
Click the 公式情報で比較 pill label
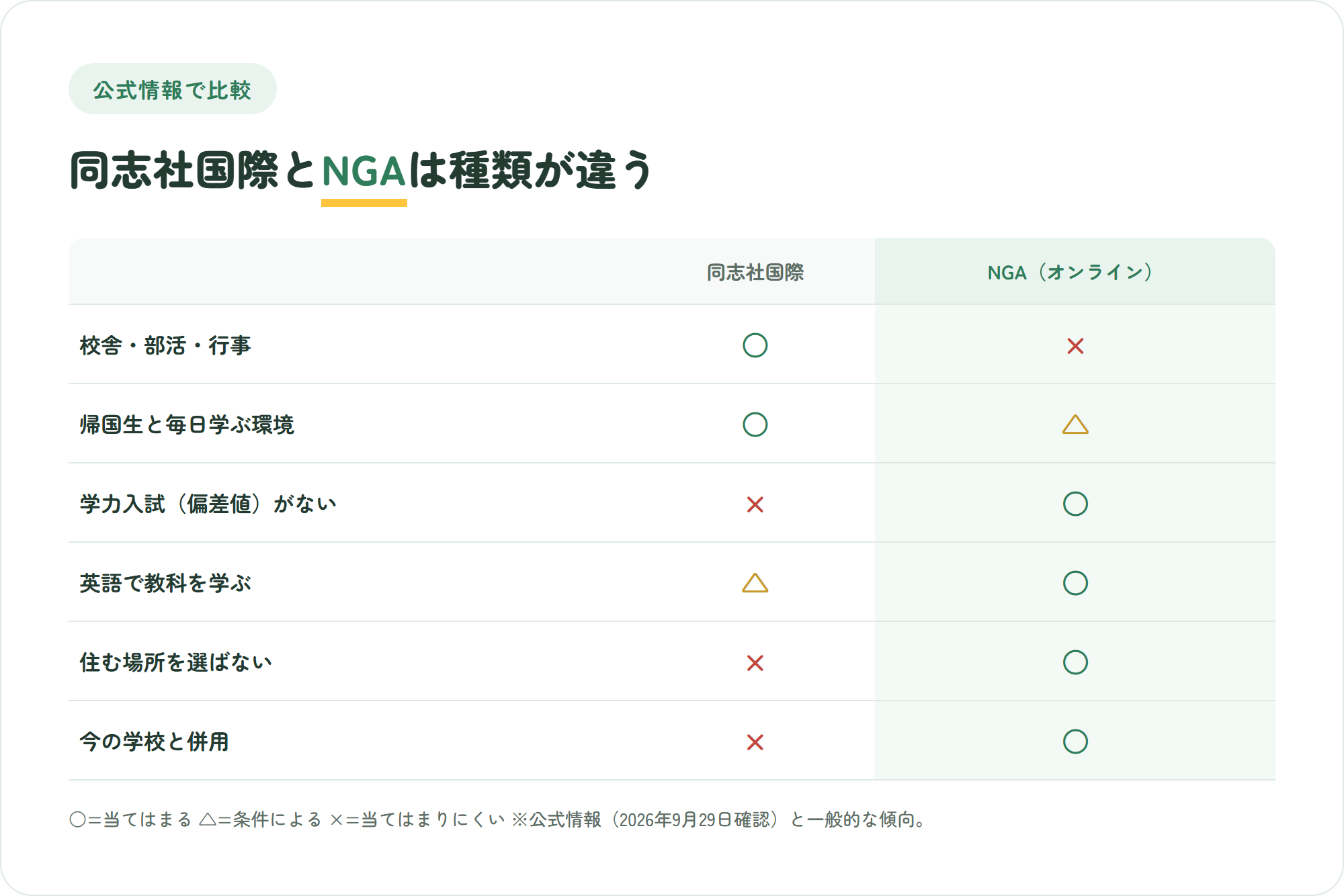click(x=173, y=89)
